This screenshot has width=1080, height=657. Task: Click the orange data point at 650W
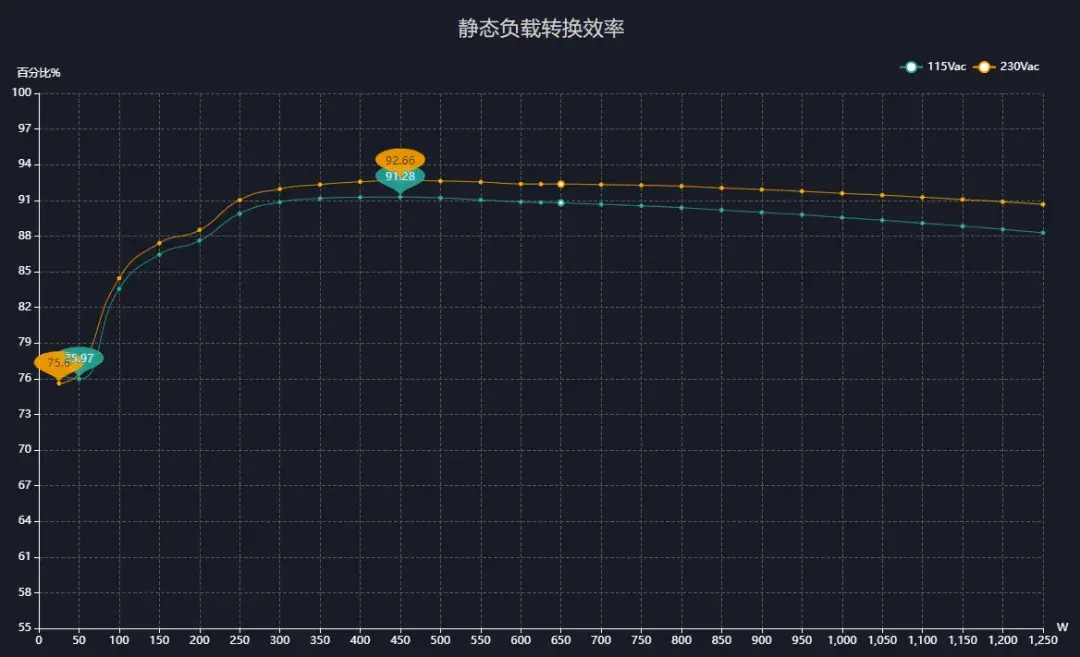[560, 184]
